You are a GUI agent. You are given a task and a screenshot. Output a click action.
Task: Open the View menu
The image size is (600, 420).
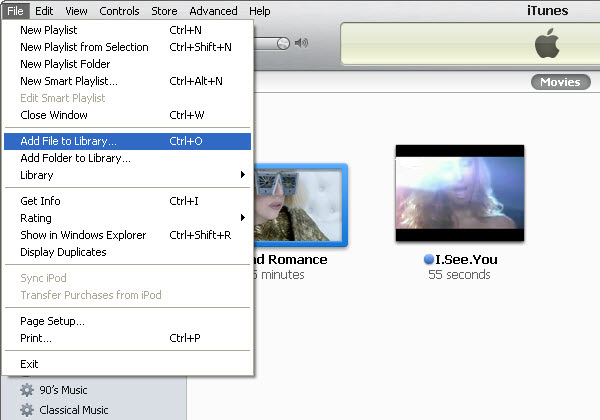(x=76, y=11)
